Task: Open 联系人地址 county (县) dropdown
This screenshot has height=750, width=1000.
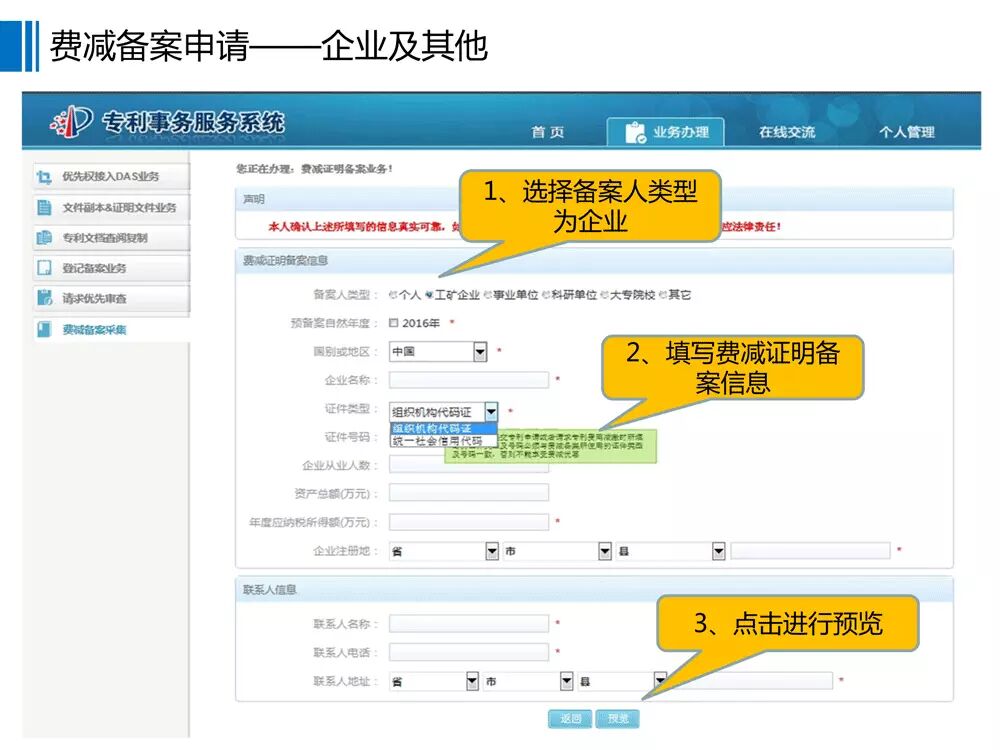Action: [x=622, y=681]
